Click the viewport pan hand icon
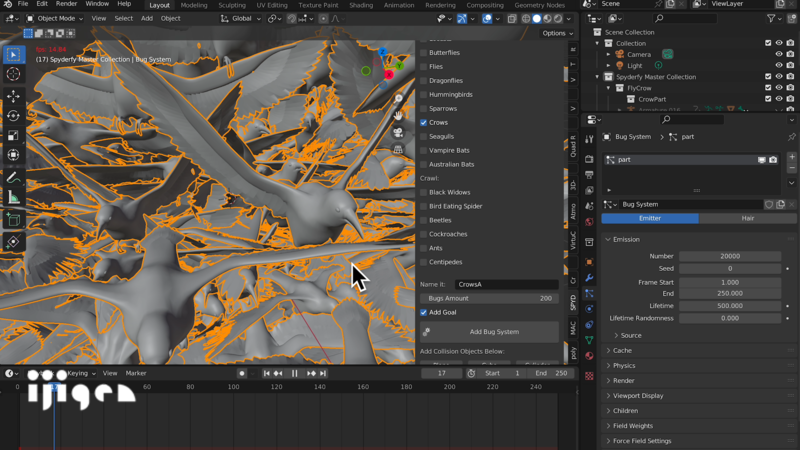Viewport: 800px width, 450px height. pyautogui.click(x=398, y=116)
